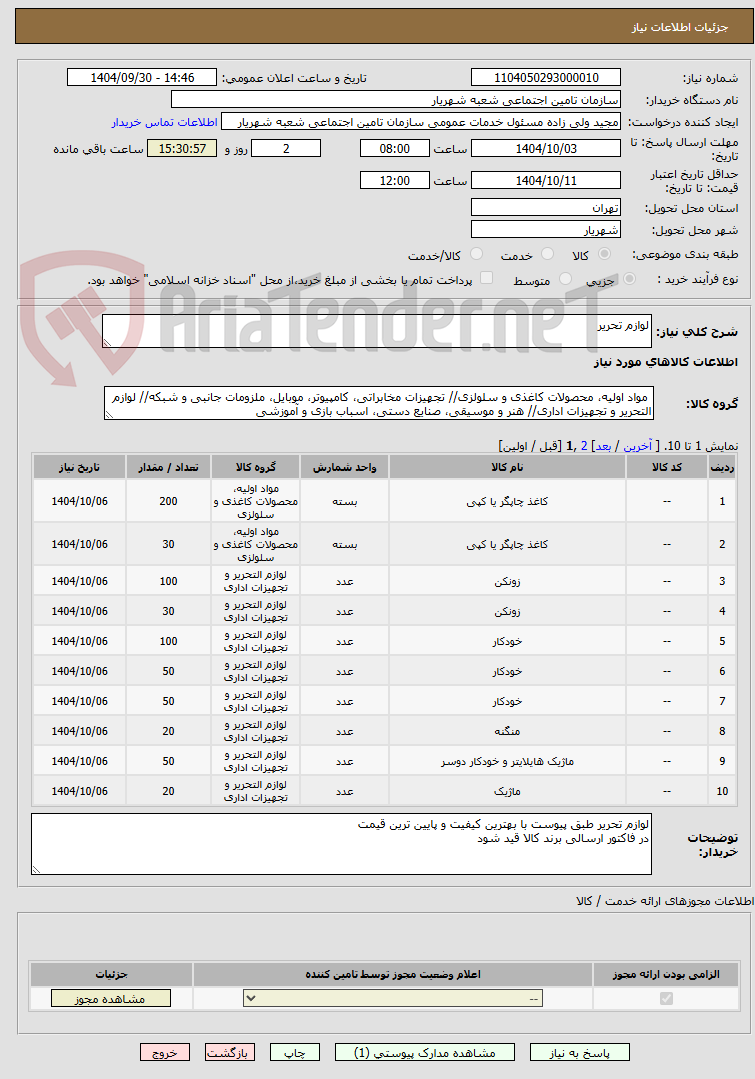Click the نام کالا column header
The height and width of the screenshot is (1079, 755).
pyautogui.click(x=507, y=467)
